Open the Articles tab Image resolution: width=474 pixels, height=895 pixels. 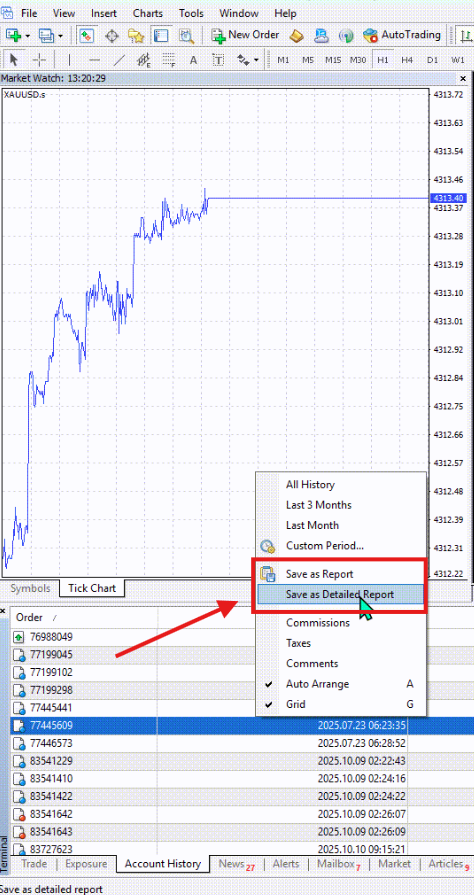coord(448,864)
